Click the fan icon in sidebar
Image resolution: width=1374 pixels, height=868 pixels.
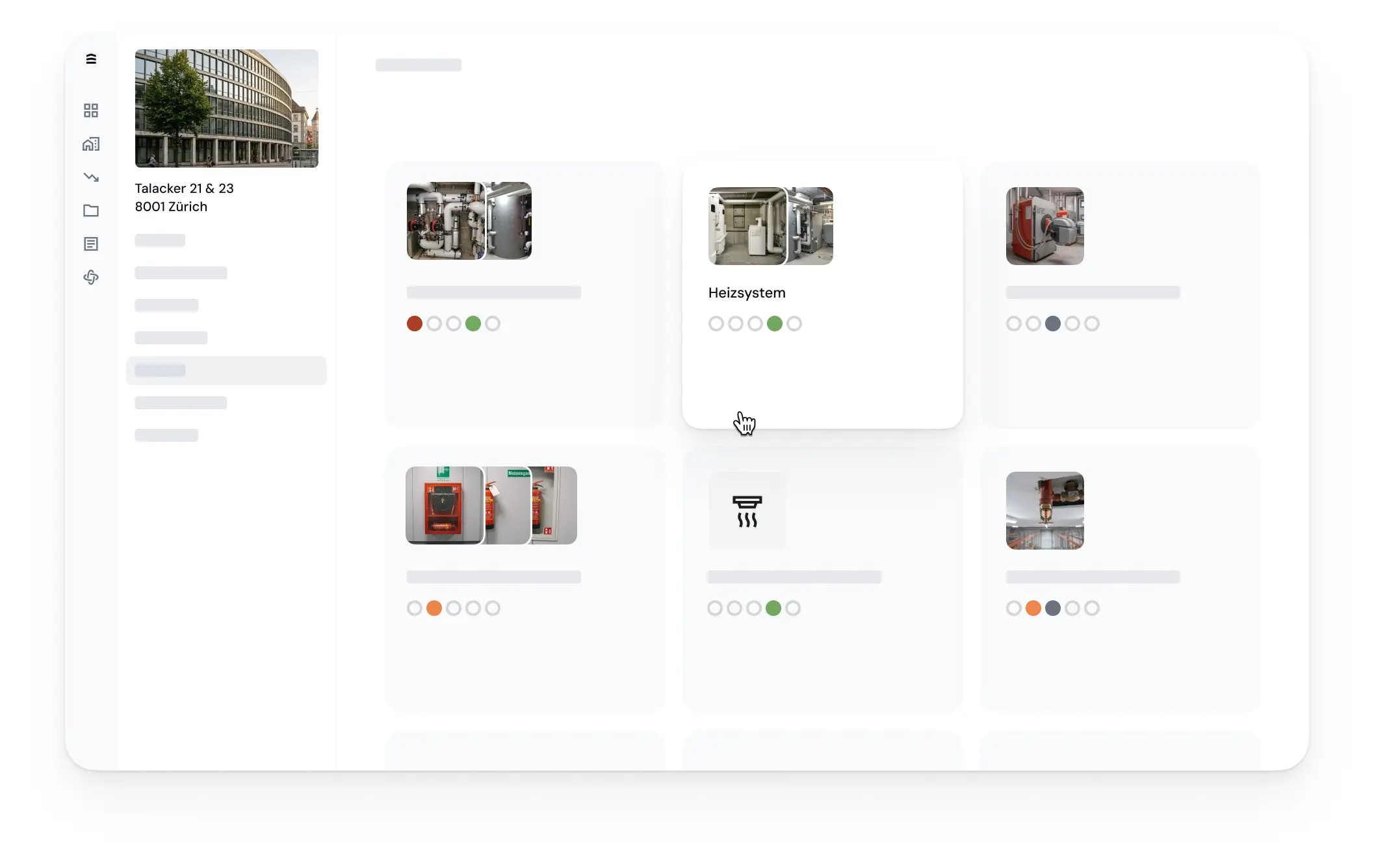[x=91, y=277]
